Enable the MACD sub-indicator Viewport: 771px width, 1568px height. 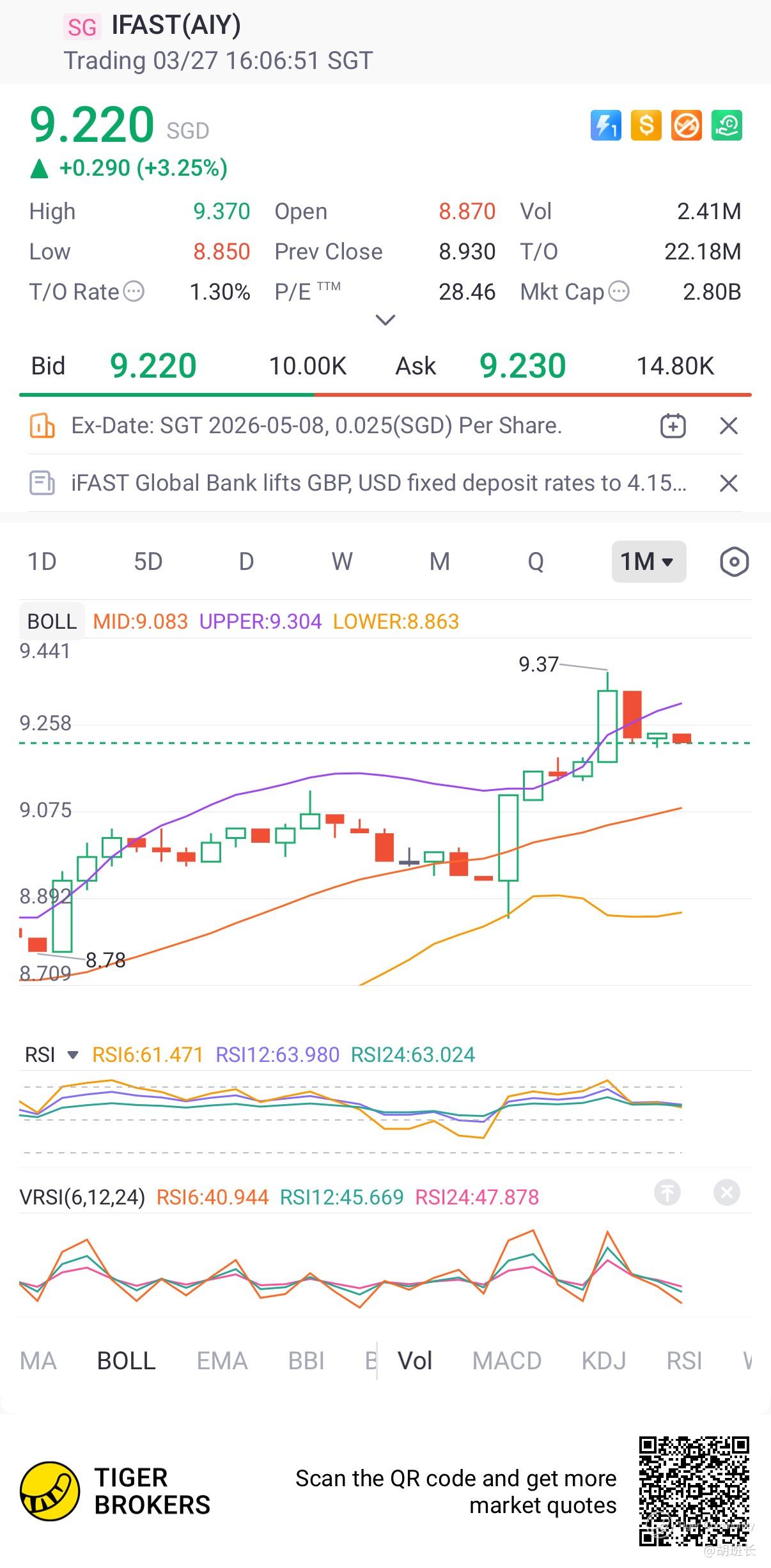[507, 1361]
